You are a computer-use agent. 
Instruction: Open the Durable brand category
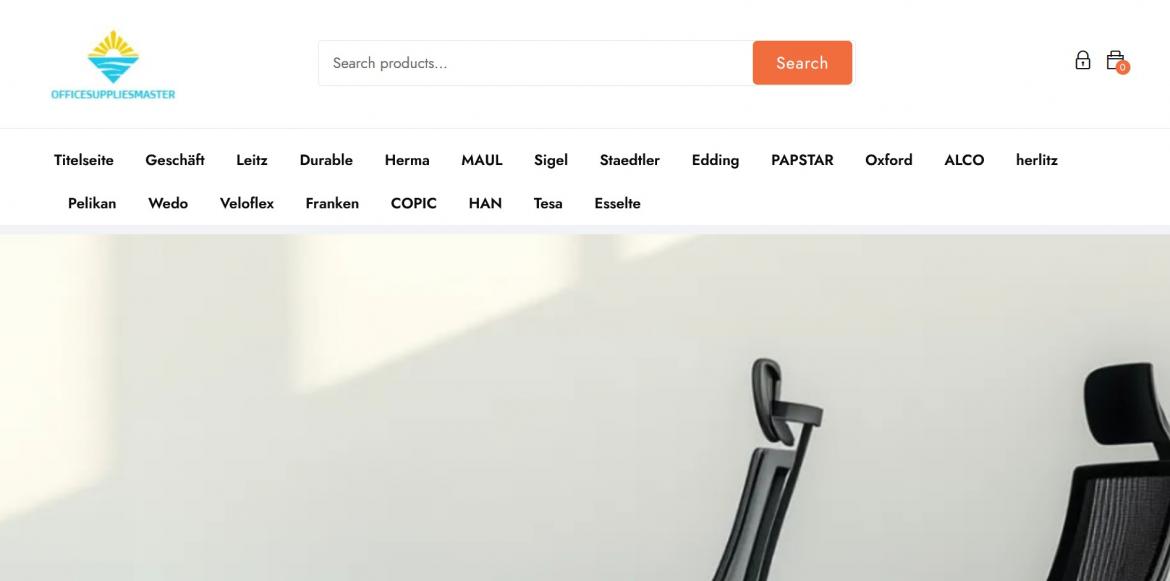(x=326, y=160)
